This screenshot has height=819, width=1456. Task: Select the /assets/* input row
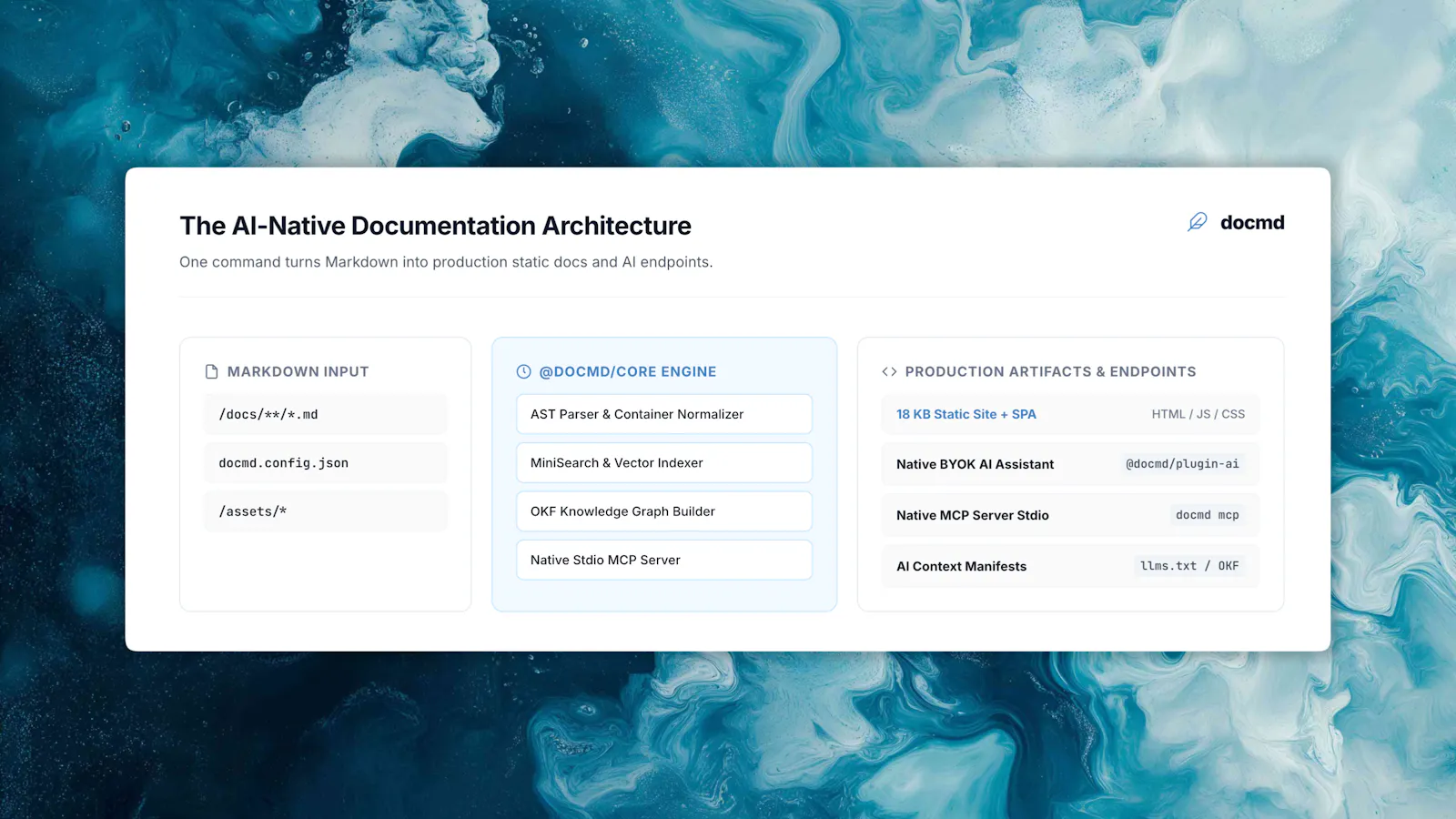pyautogui.click(x=326, y=511)
